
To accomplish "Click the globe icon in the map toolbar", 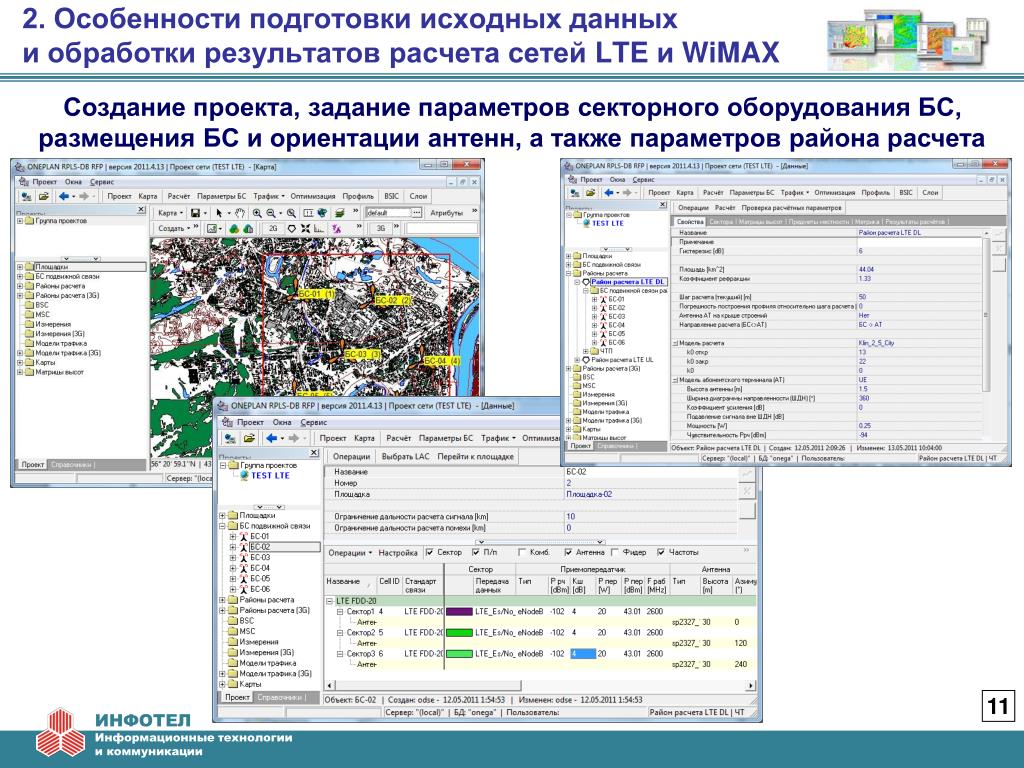I will click(323, 213).
